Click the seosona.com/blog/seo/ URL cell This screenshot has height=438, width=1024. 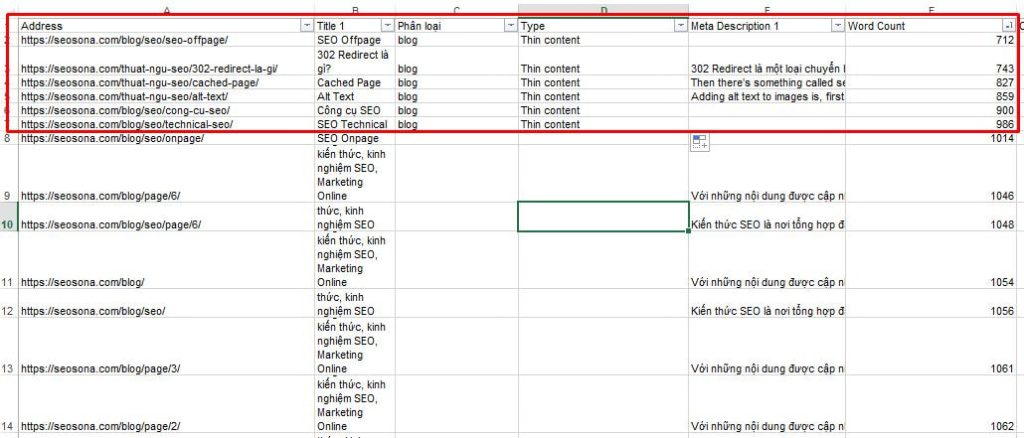point(166,303)
